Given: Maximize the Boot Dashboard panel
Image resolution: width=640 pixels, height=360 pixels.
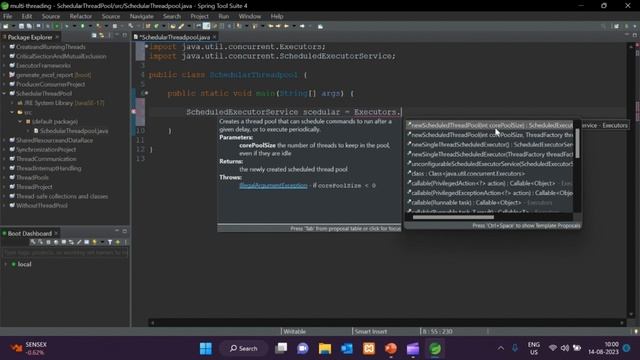Looking at the screenshot, I should 124,231.
